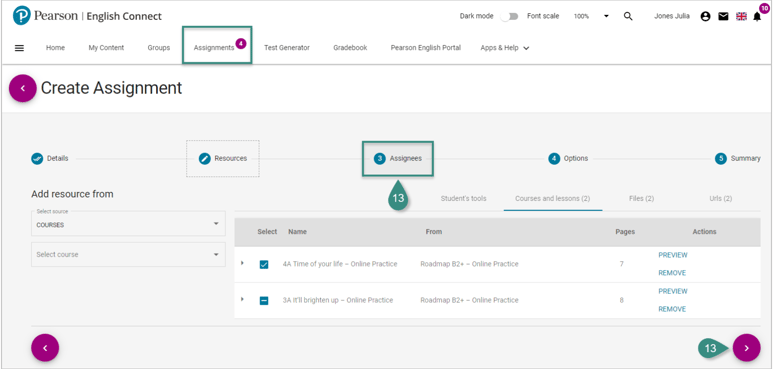
Task: Open the search magnifier icon
Action: pos(628,16)
